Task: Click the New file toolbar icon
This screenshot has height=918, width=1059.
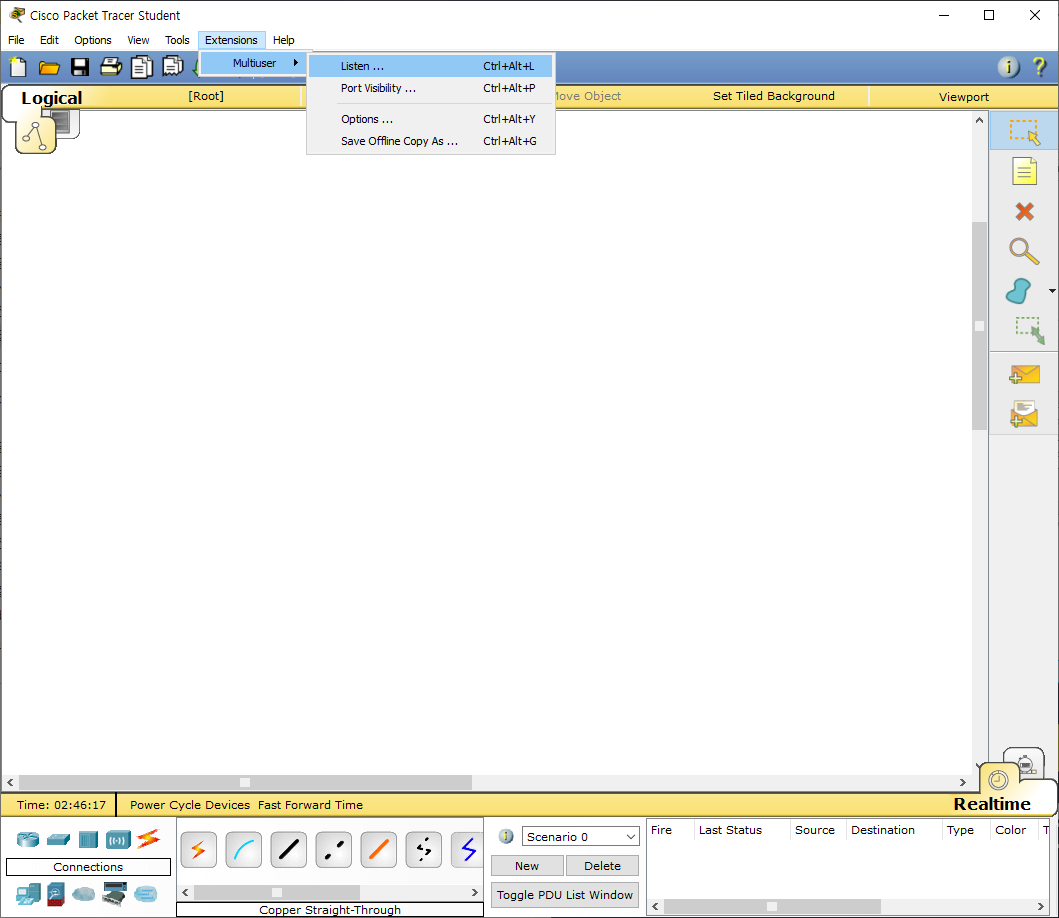Action: [x=18, y=67]
